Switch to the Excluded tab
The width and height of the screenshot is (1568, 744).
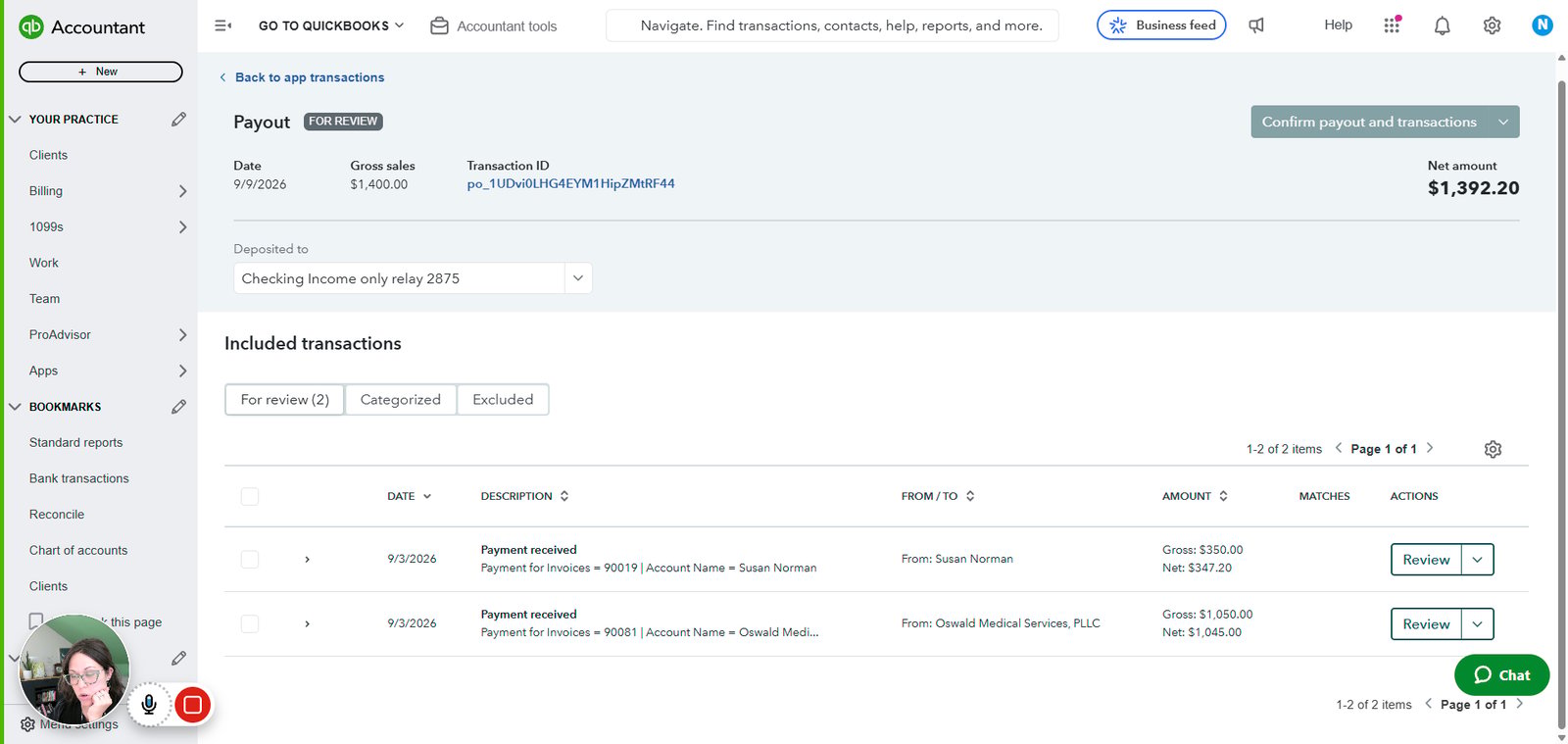click(x=503, y=399)
